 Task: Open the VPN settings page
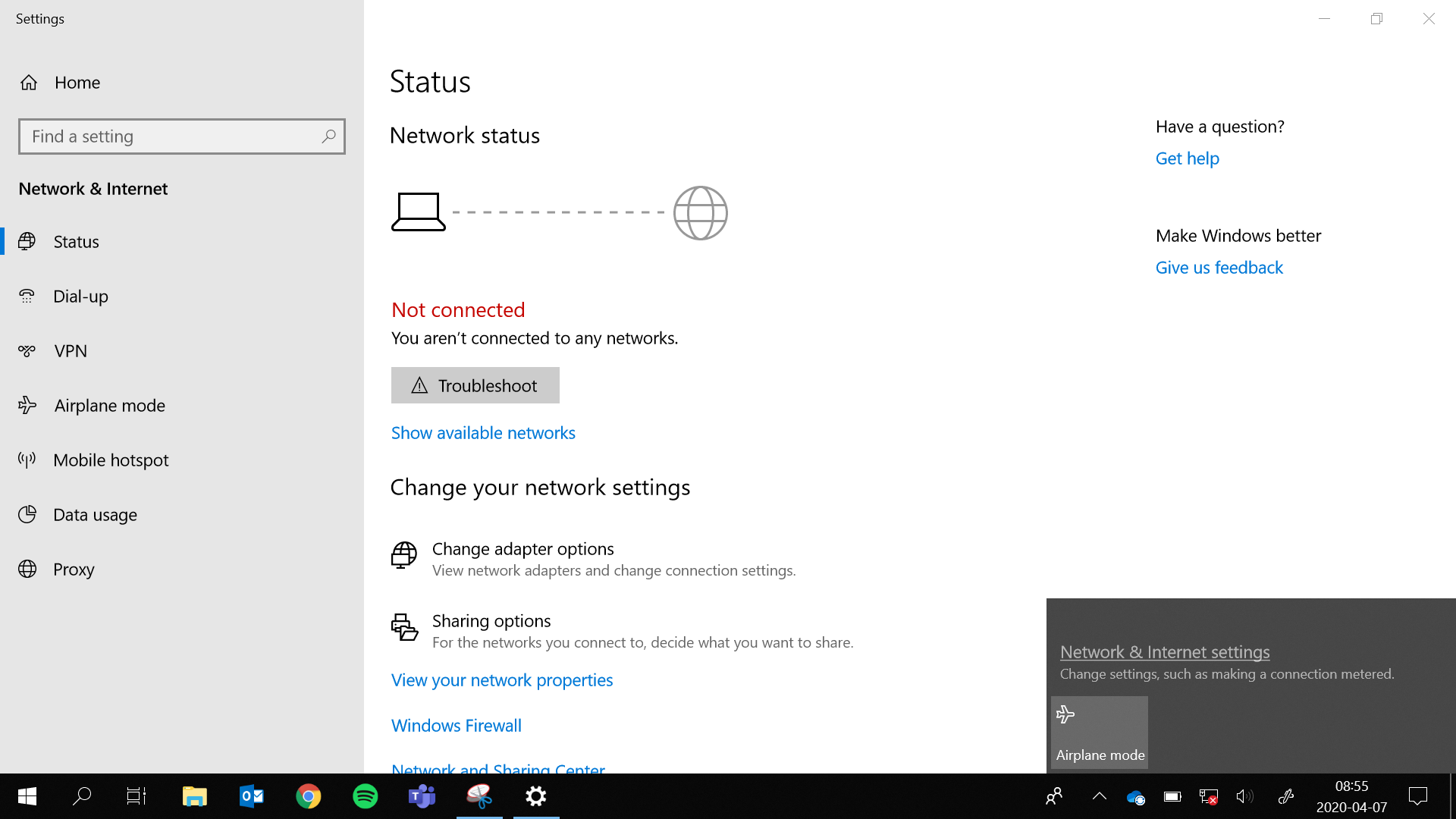coord(71,351)
